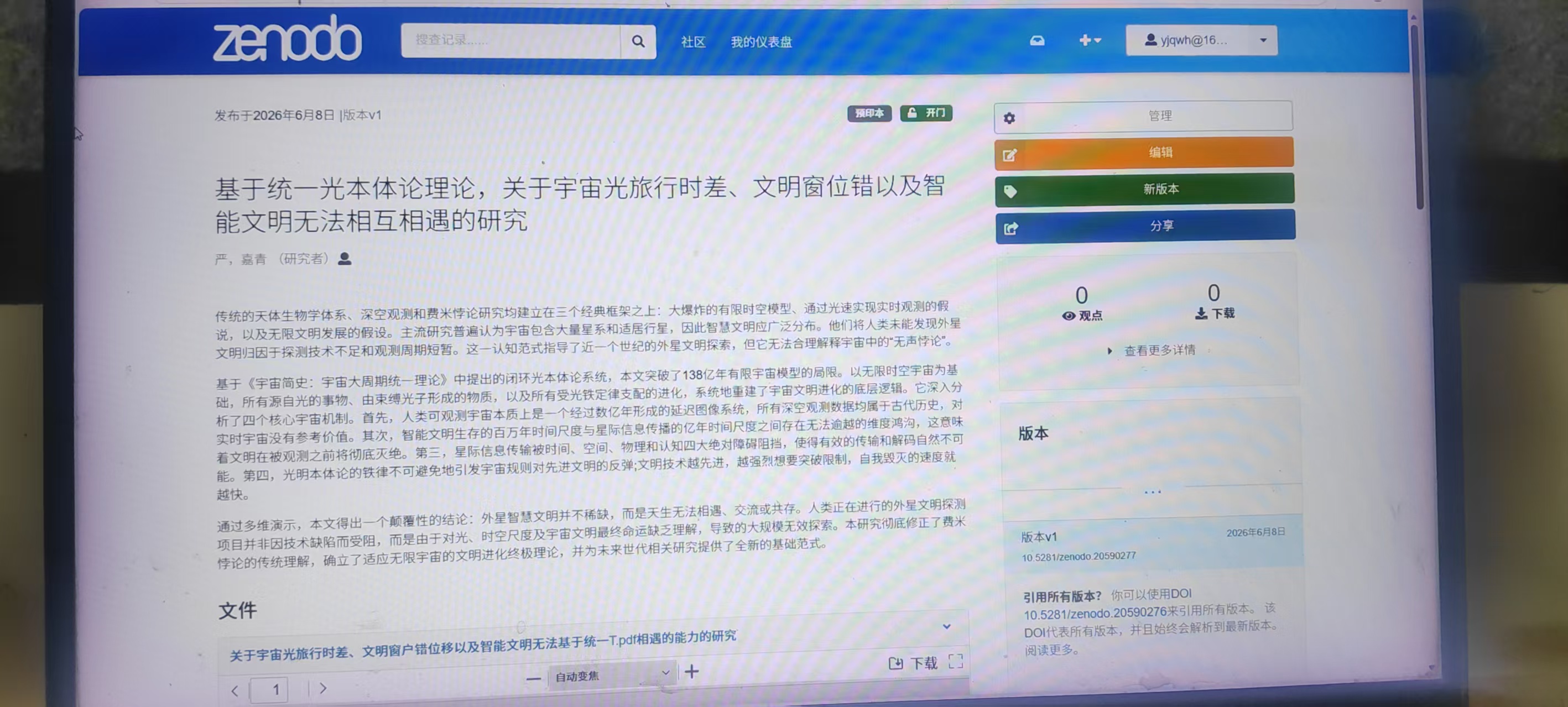Click the orange 编辑 button

pyautogui.click(x=1144, y=153)
